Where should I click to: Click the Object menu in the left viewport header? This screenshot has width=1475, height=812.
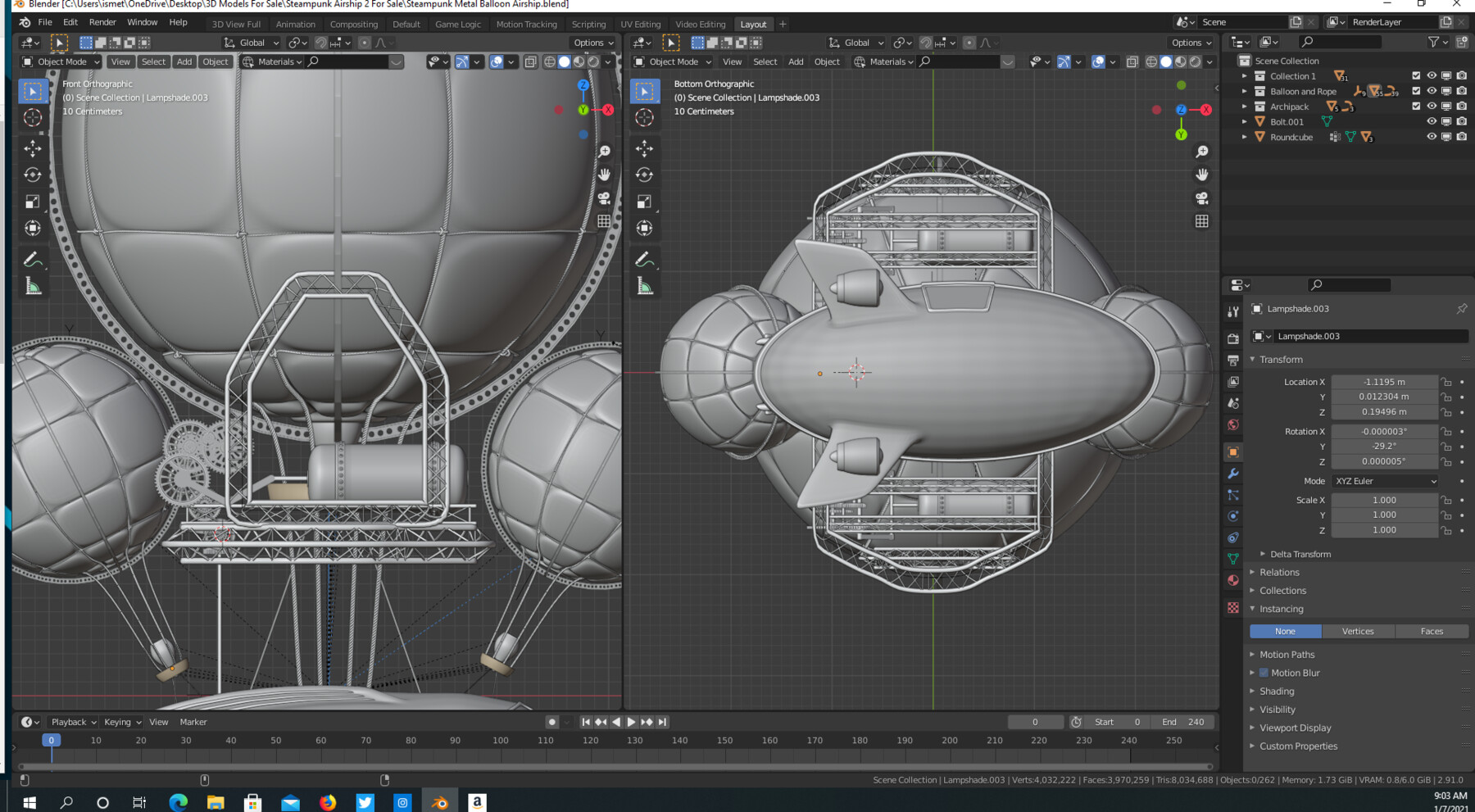(x=215, y=61)
